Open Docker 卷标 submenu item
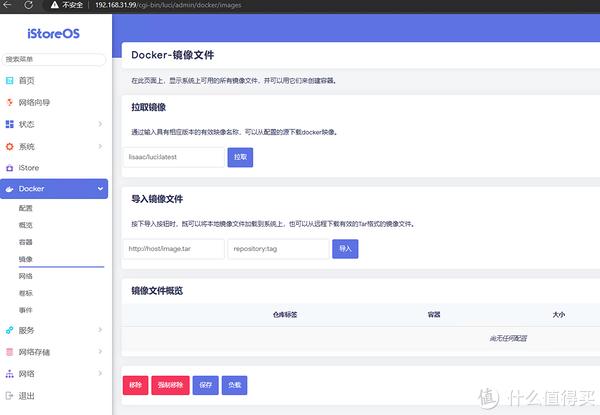Image resolution: width=600 pixels, height=415 pixels. coord(26,293)
